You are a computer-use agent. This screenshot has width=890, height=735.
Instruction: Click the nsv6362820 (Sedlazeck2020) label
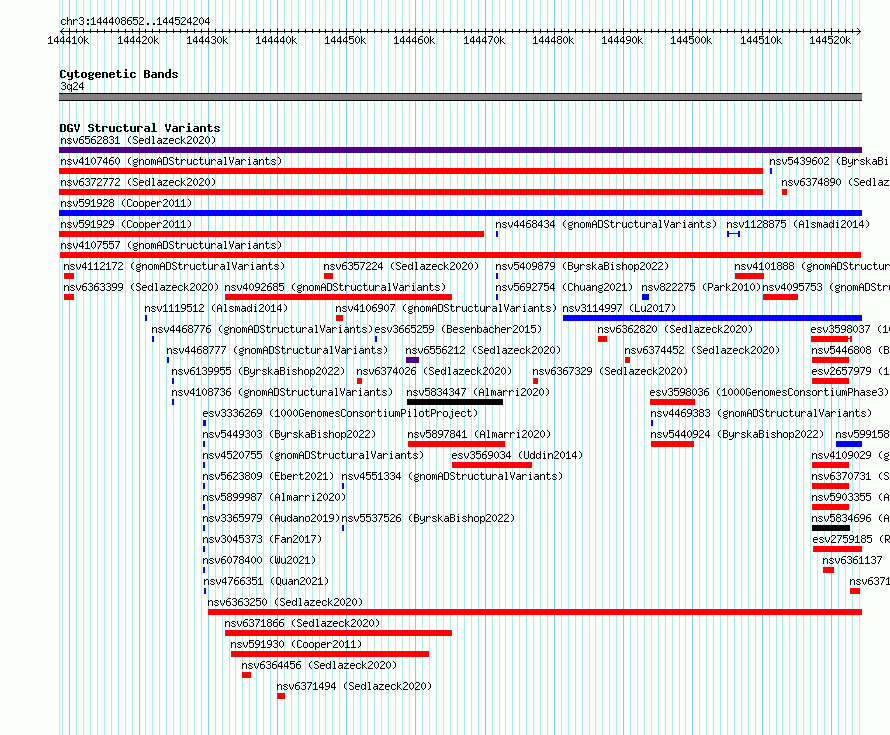[x=675, y=329]
